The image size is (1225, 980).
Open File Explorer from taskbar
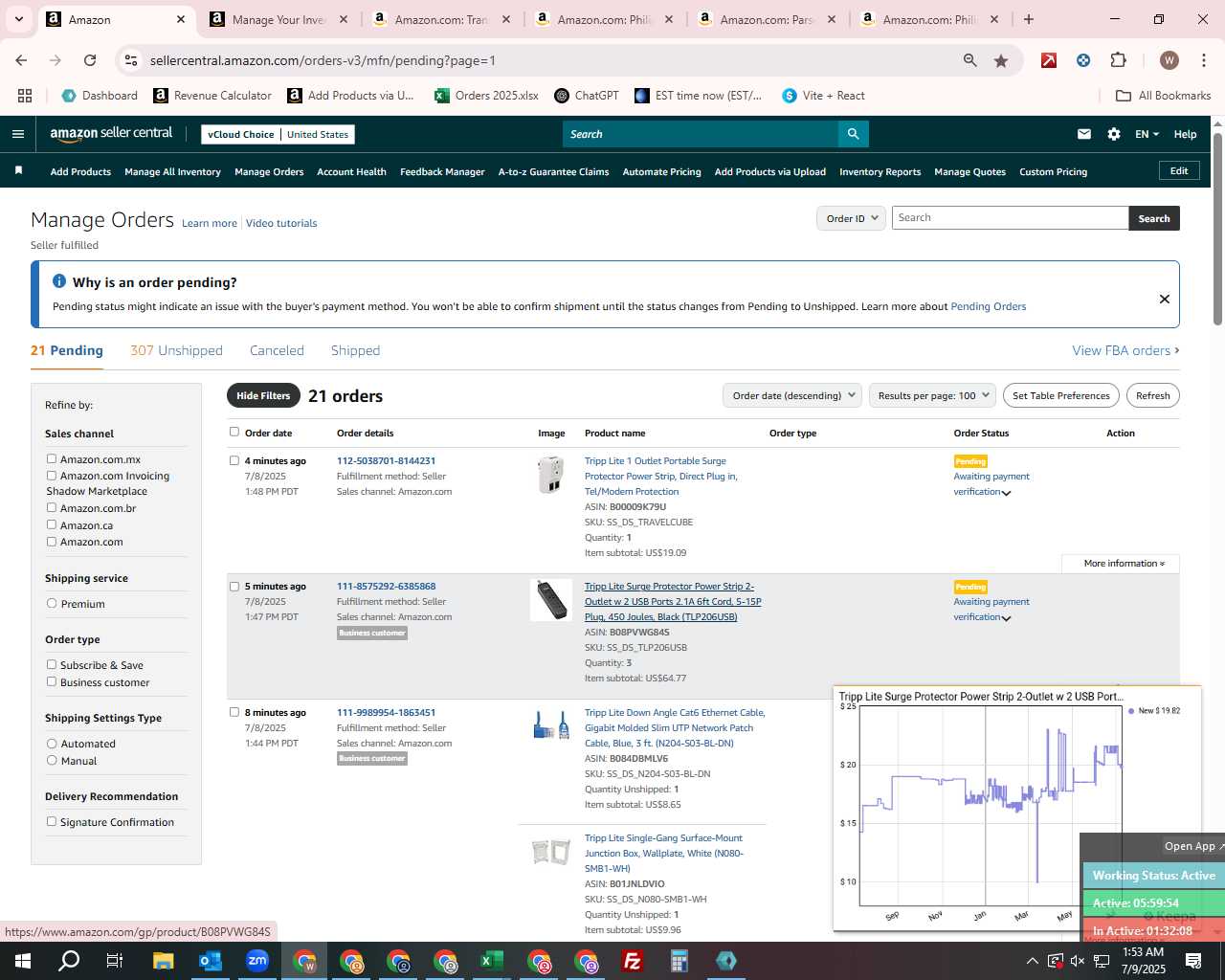pyautogui.click(x=163, y=961)
